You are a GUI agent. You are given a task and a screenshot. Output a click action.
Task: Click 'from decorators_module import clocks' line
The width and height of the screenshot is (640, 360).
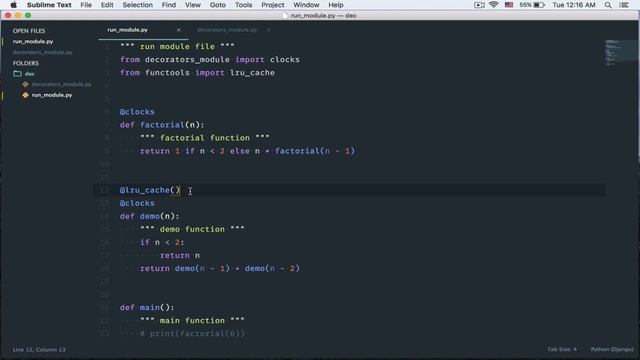[x=210, y=60]
